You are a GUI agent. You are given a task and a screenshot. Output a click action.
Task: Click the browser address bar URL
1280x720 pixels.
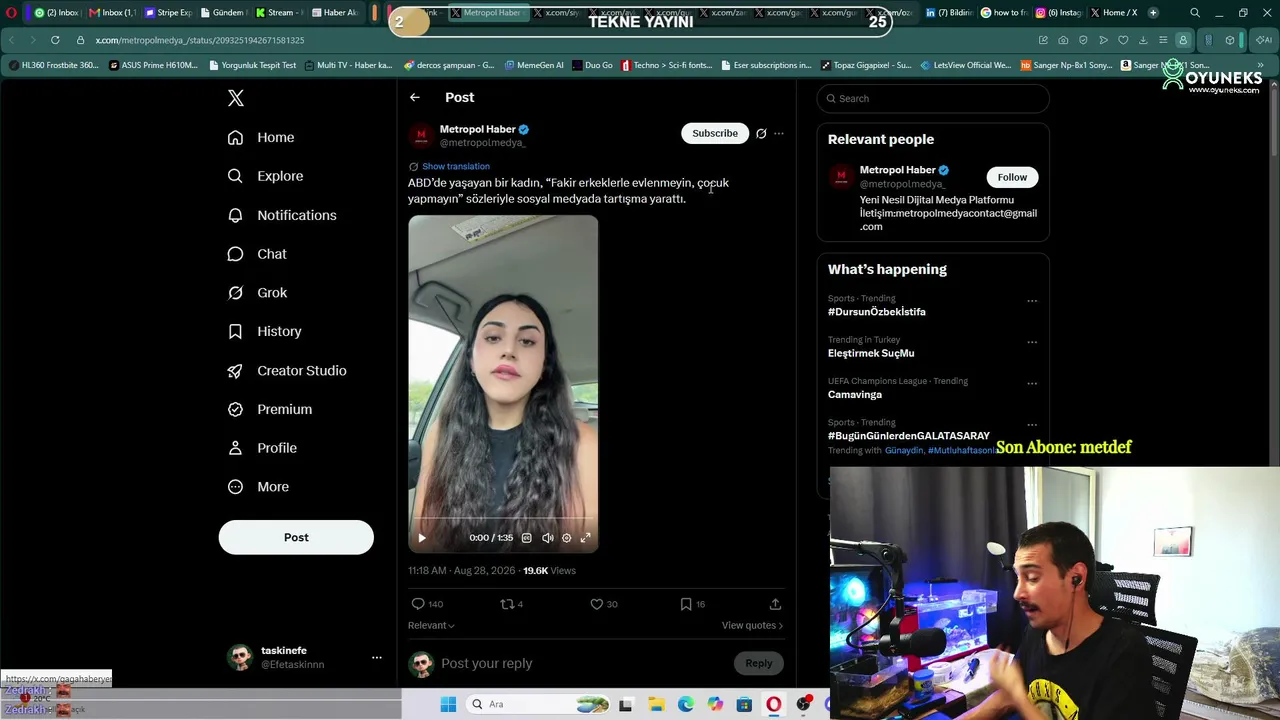(200, 40)
